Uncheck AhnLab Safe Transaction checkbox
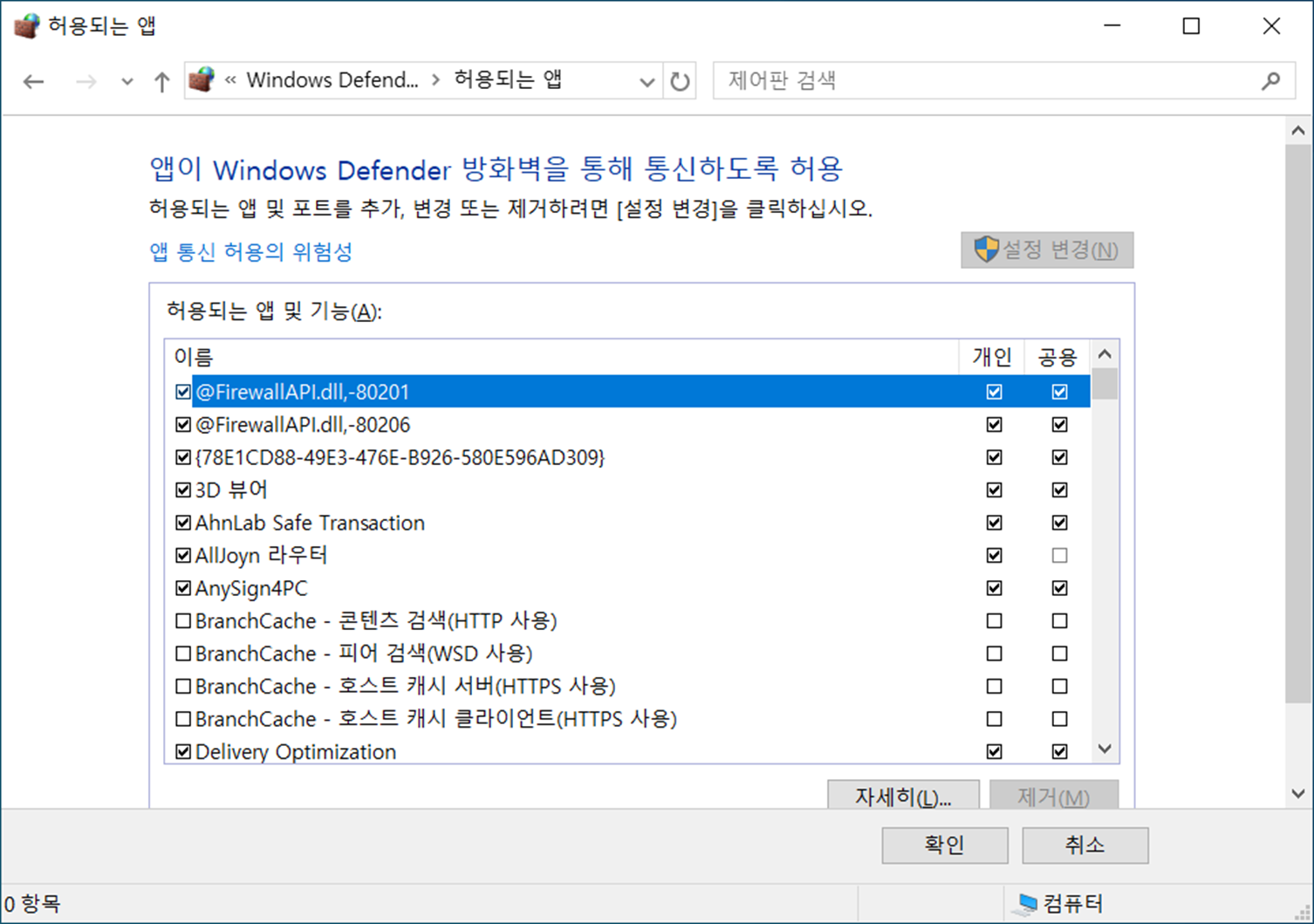Viewport: 1314px width, 924px height. [183, 523]
